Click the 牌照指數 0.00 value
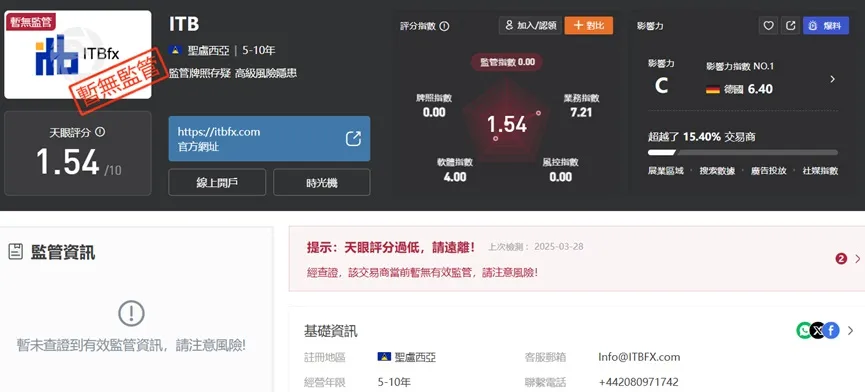 [434, 112]
